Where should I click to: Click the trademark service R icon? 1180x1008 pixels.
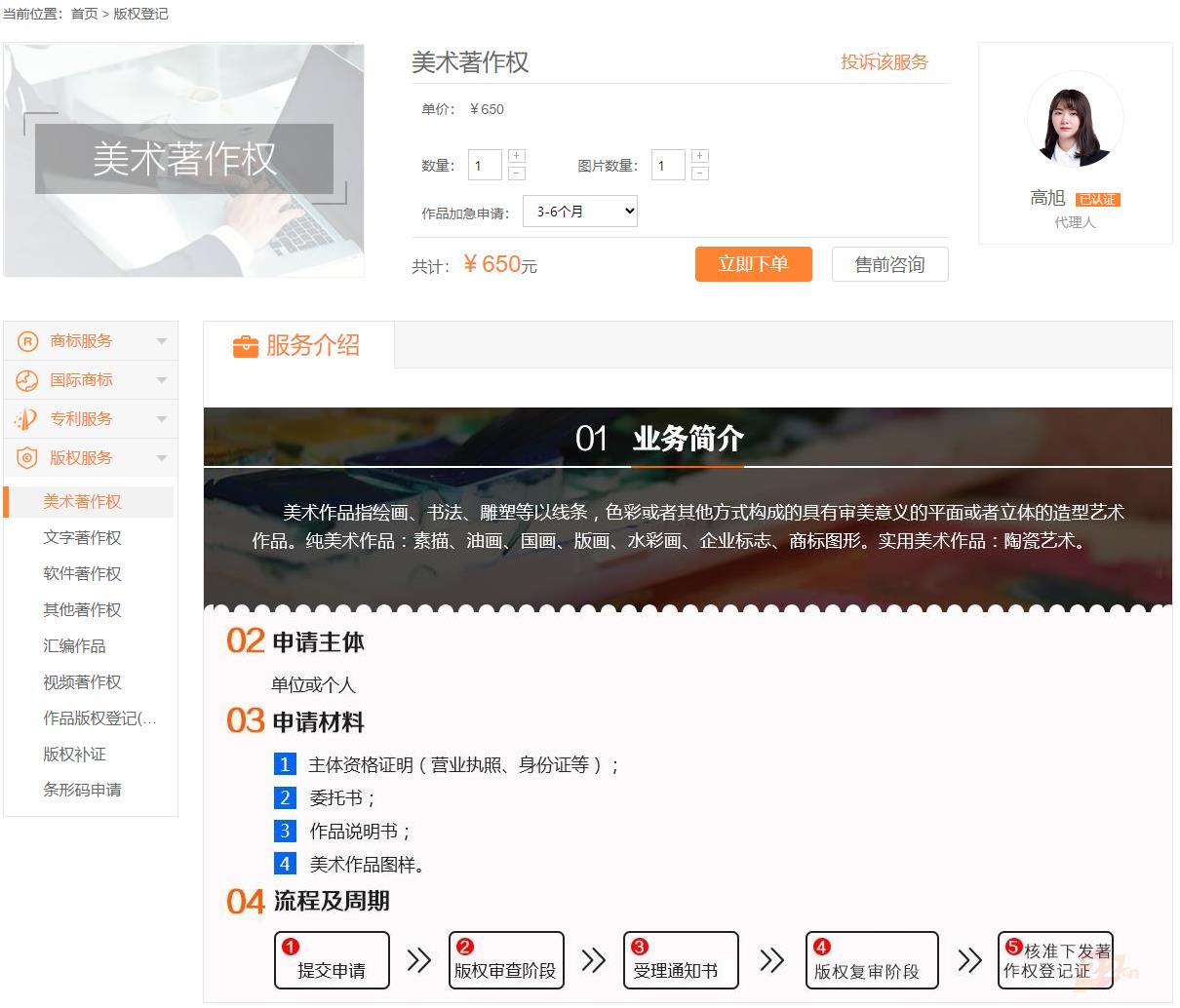pyautogui.click(x=27, y=341)
